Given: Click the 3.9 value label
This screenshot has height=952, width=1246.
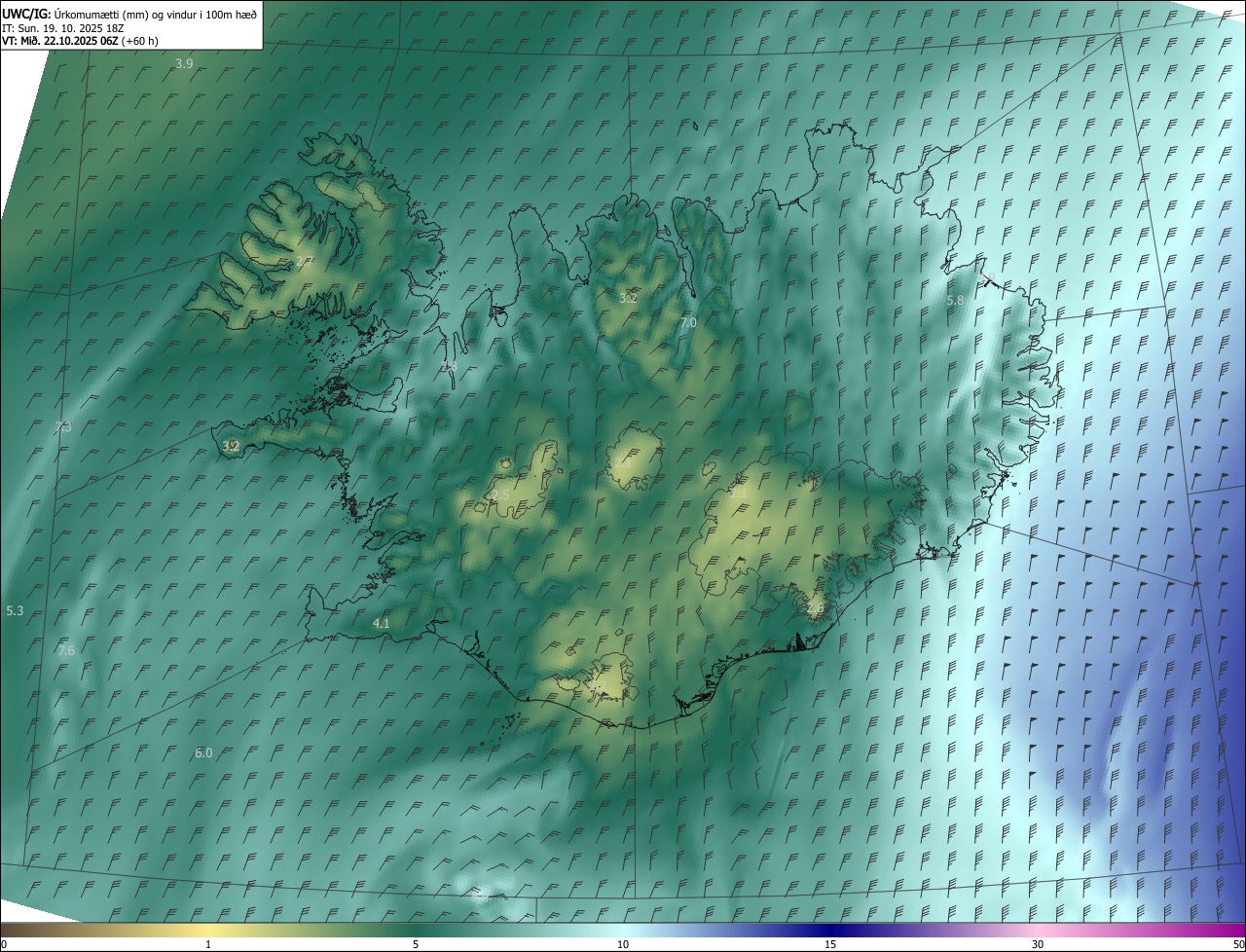Looking at the screenshot, I should coord(184,63).
